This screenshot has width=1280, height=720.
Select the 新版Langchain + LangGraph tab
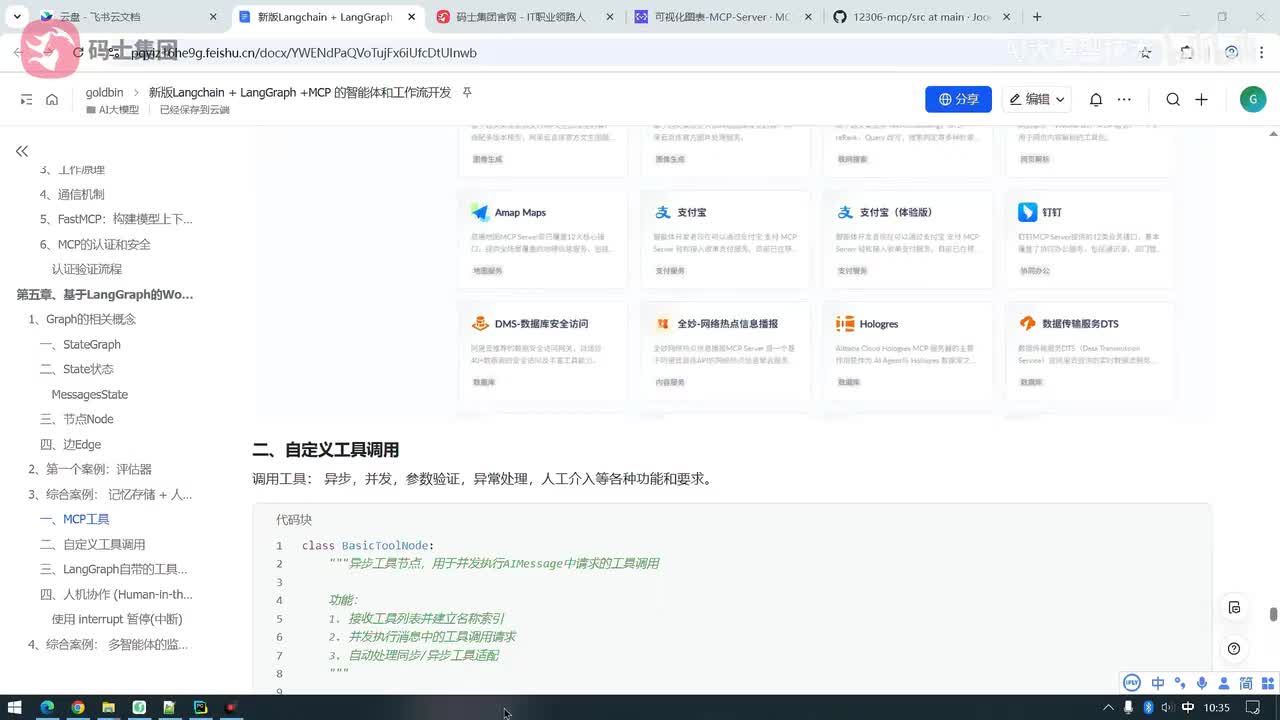pyautogui.click(x=325, y=17)
